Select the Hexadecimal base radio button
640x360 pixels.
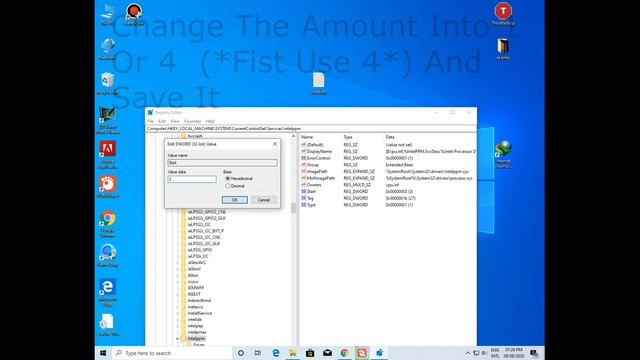coord(228,179)
